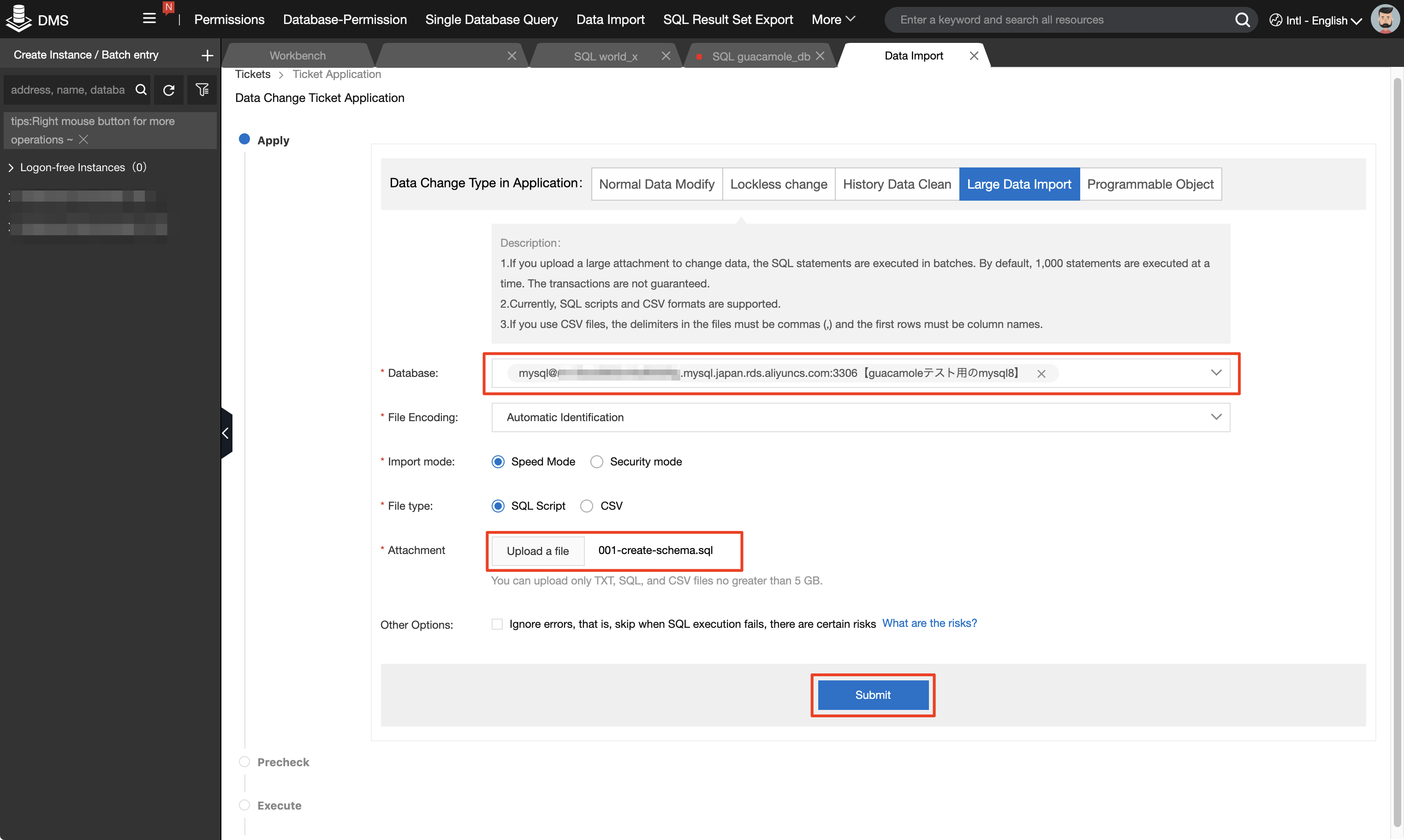Expand the Logon-free Instances tree node
The image size is (1404, 840).
tap(11, 167)
